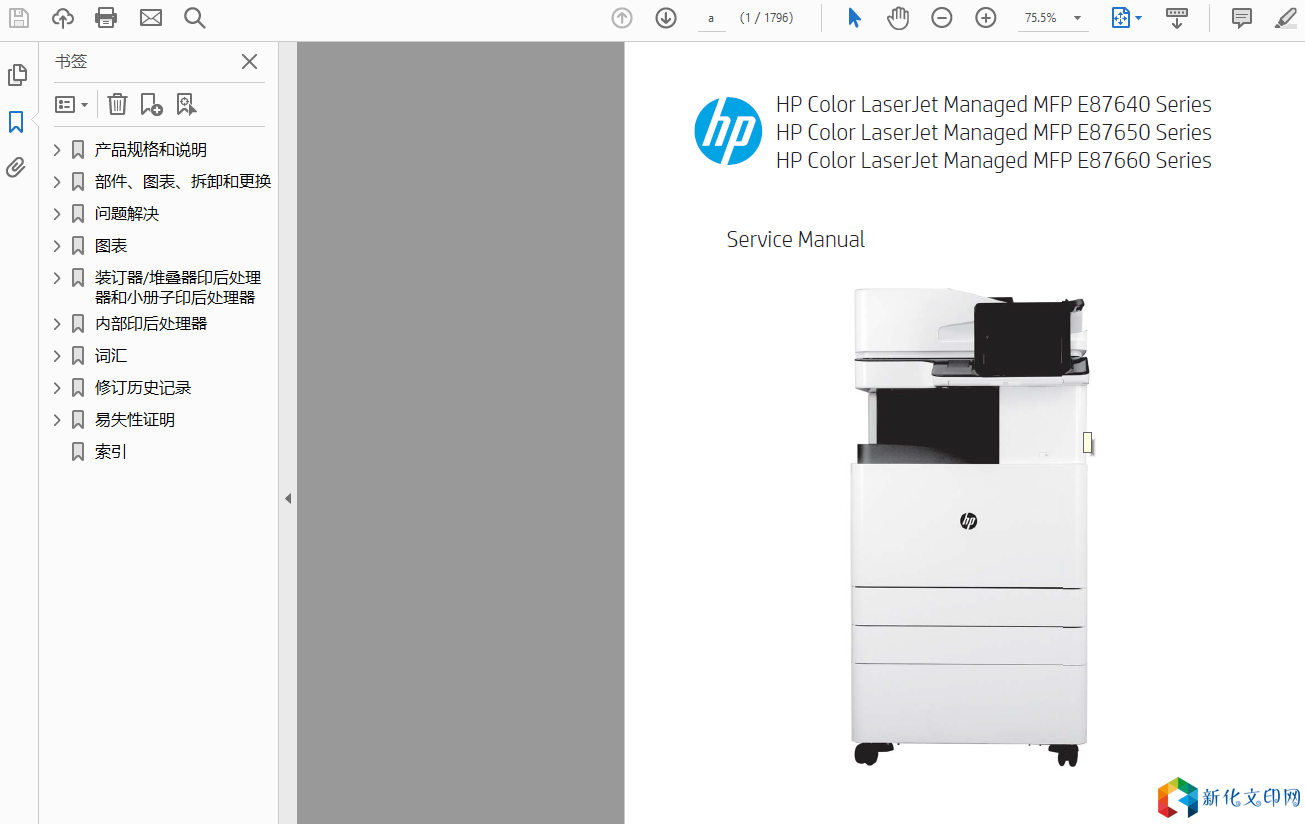Expand the 问题解决 bookmark node

57,214
